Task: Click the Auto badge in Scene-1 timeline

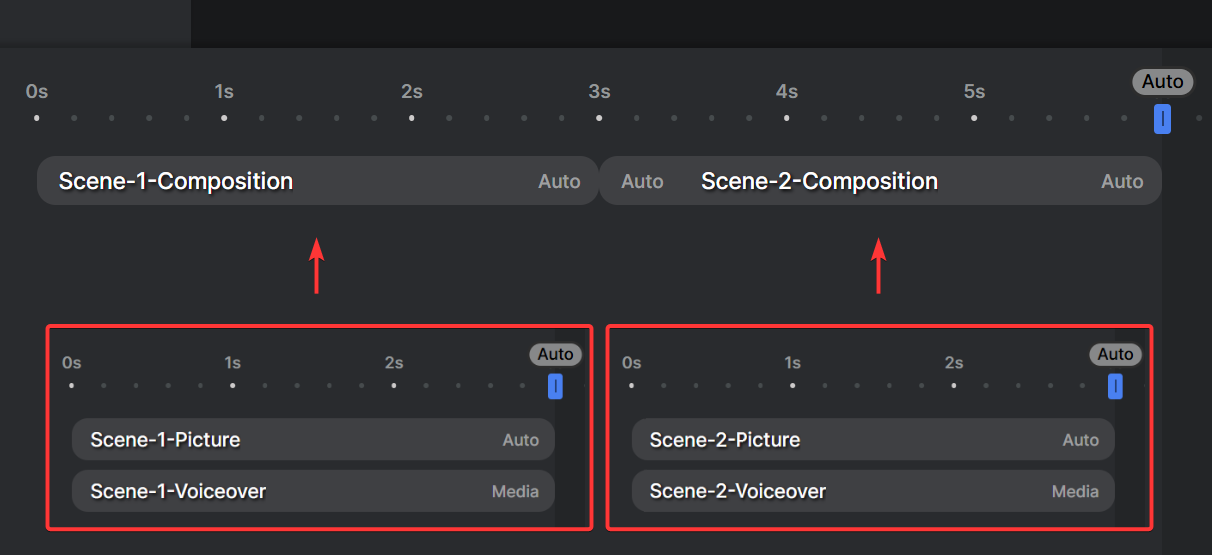Action: click(555, 354)
